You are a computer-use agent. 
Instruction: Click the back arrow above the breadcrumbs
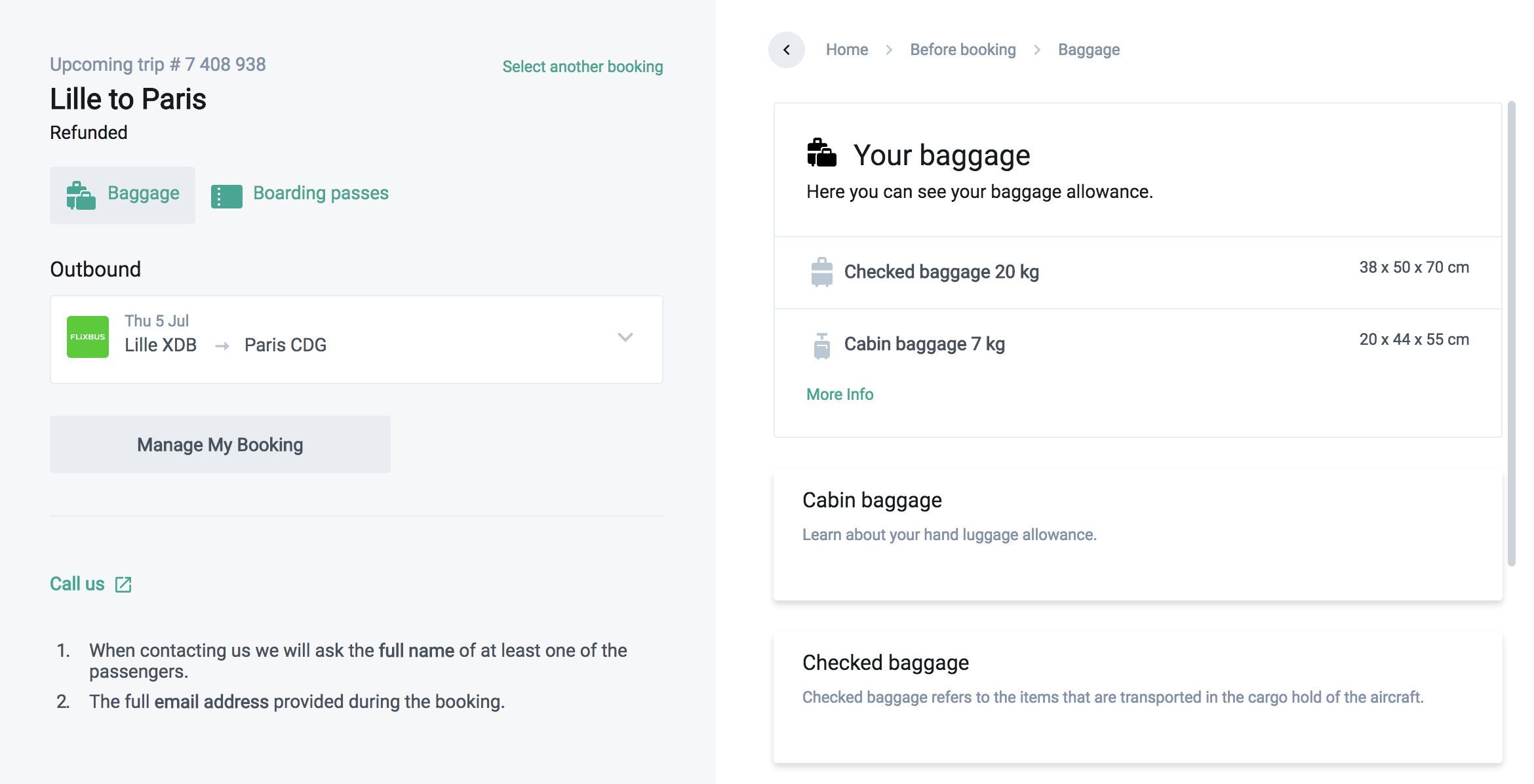[x=786, y=49]
